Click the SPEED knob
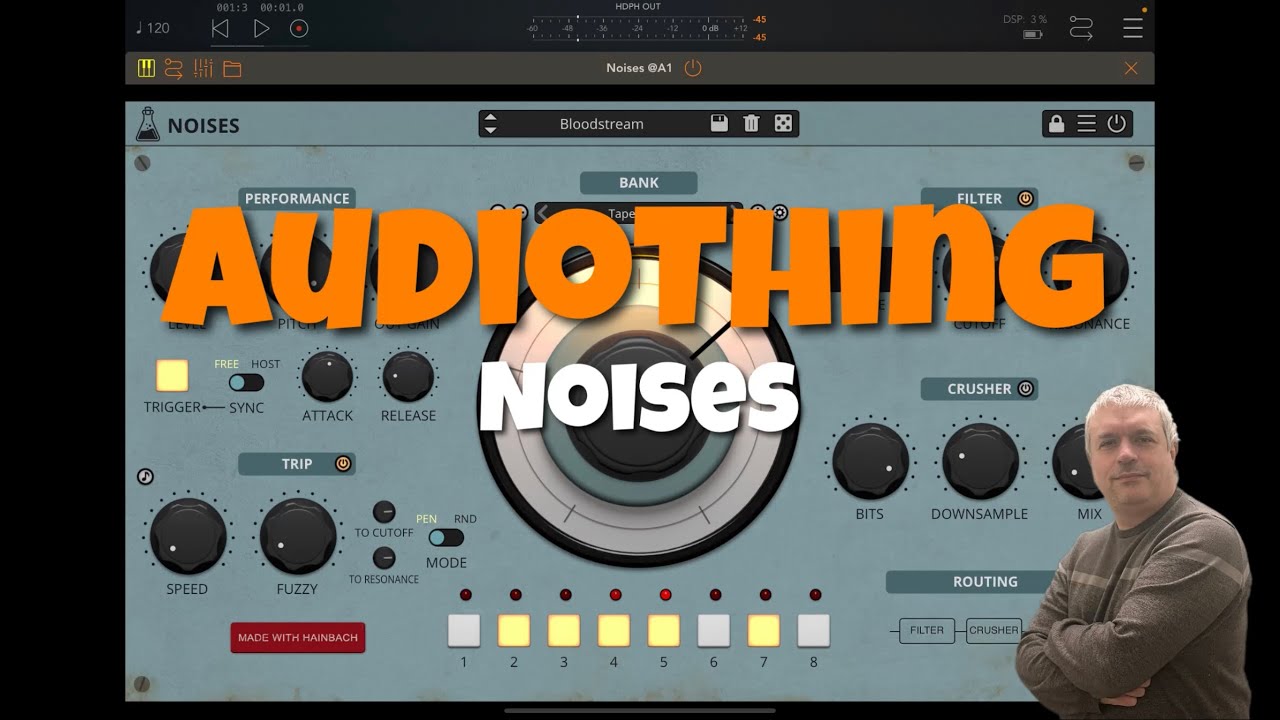The image size is (1280, 720). (x=187, y=536)
